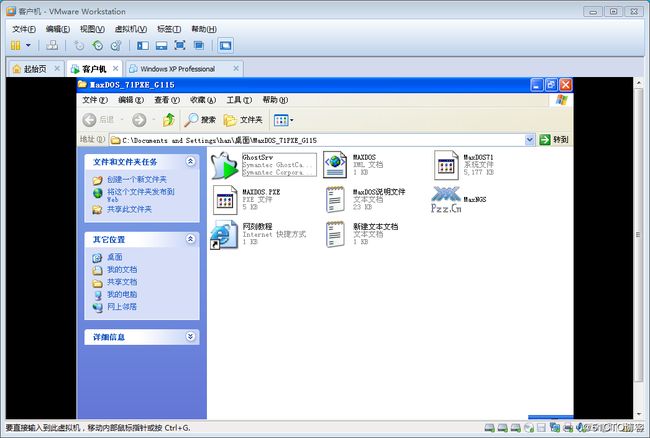Open 桌面 in other places

(x=114, y=257)
